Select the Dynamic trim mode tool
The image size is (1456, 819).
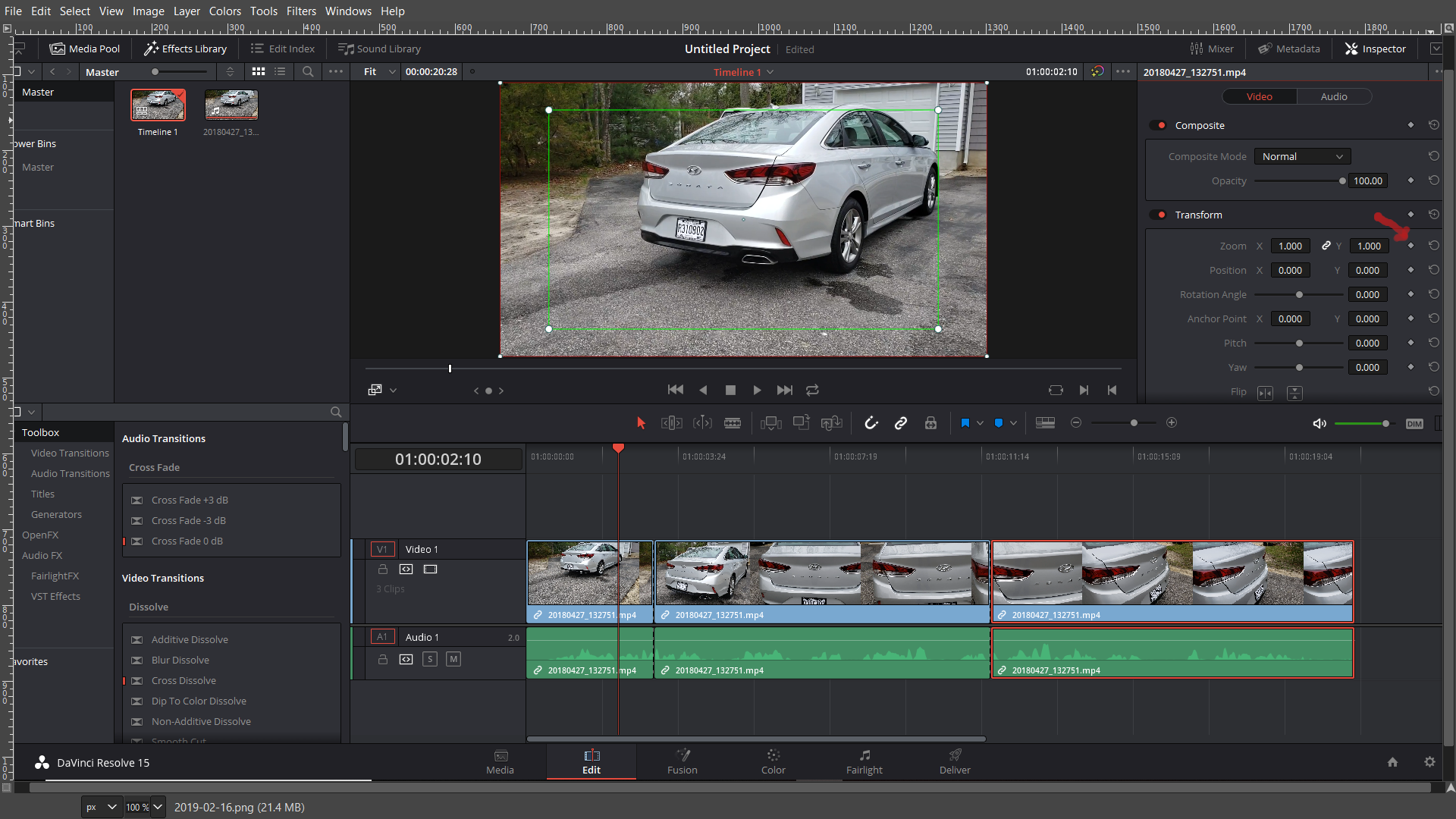(702, 423)
